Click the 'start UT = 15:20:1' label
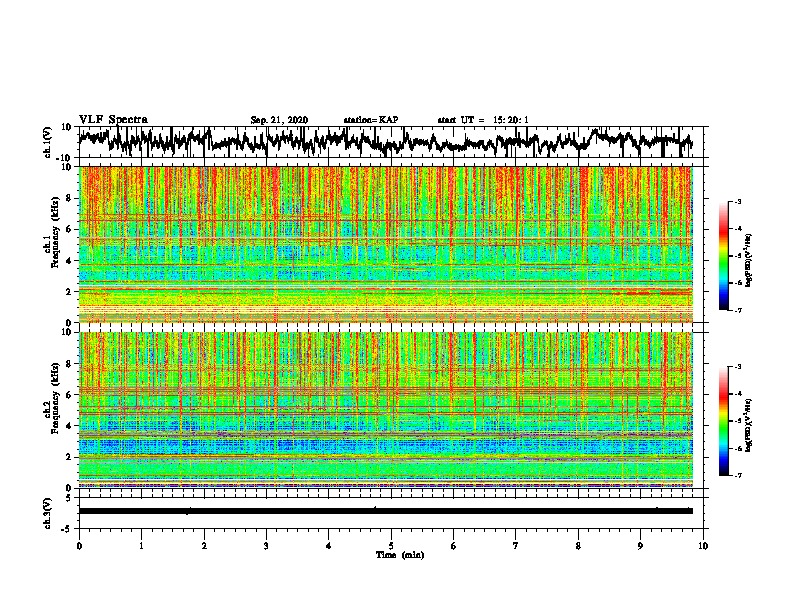 pyautogui.click(x=482, y=120)
